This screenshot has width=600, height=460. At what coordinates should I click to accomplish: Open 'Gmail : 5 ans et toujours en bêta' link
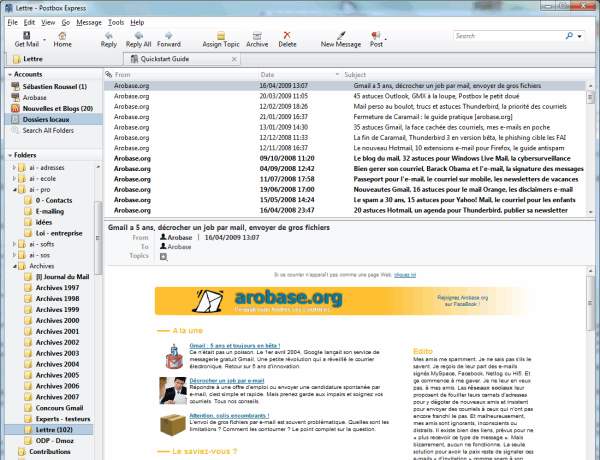(x=235, y=345)
